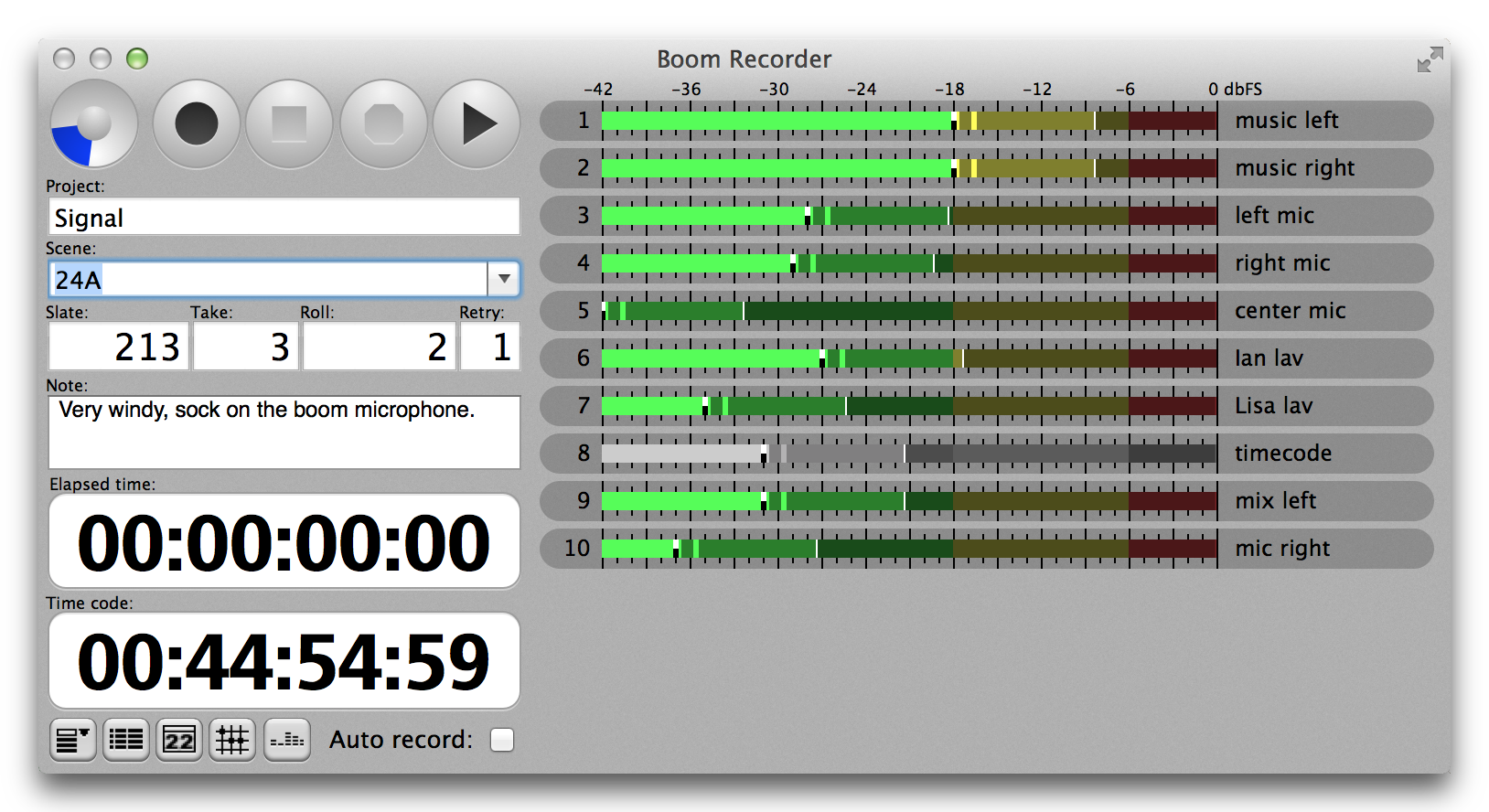Click the Boom Recorder window title
This screenshot has height=812, width=1489.
[744, 59]
